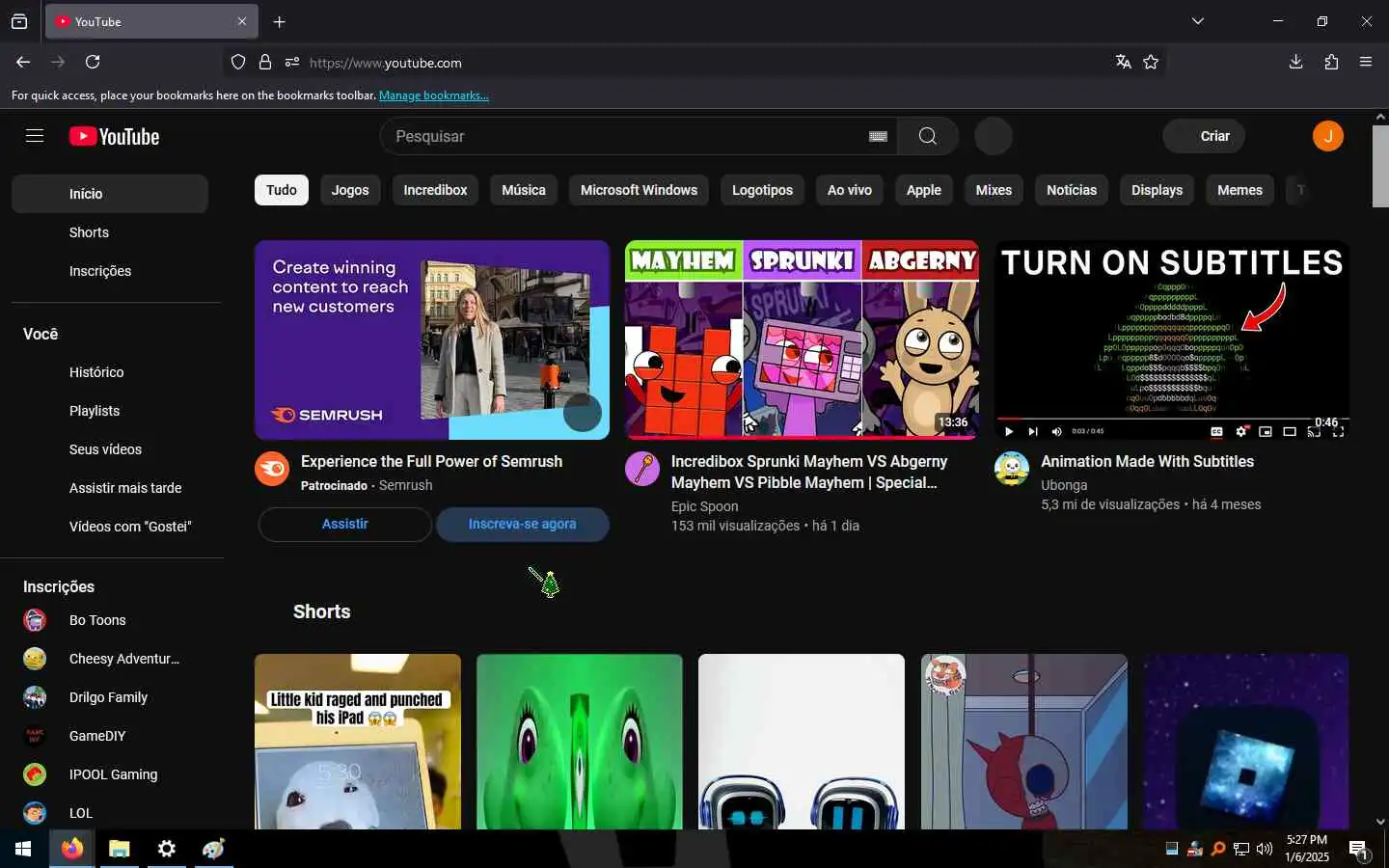Click the Assistir button on Semrush ad
Screen dimensions: 1389x868
pos(344,524)
